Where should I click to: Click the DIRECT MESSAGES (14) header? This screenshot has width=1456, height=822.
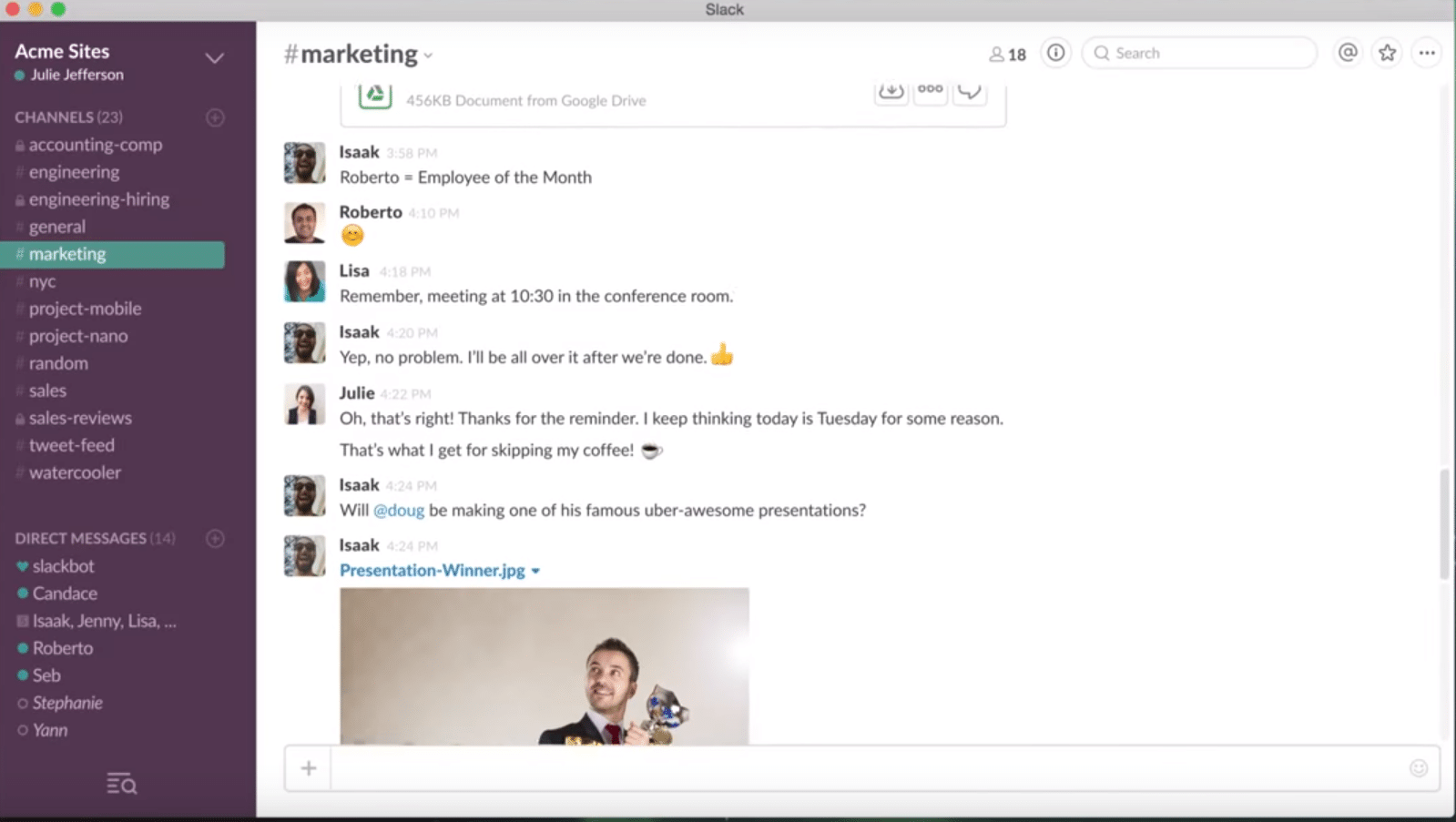[x=95, y=538]
